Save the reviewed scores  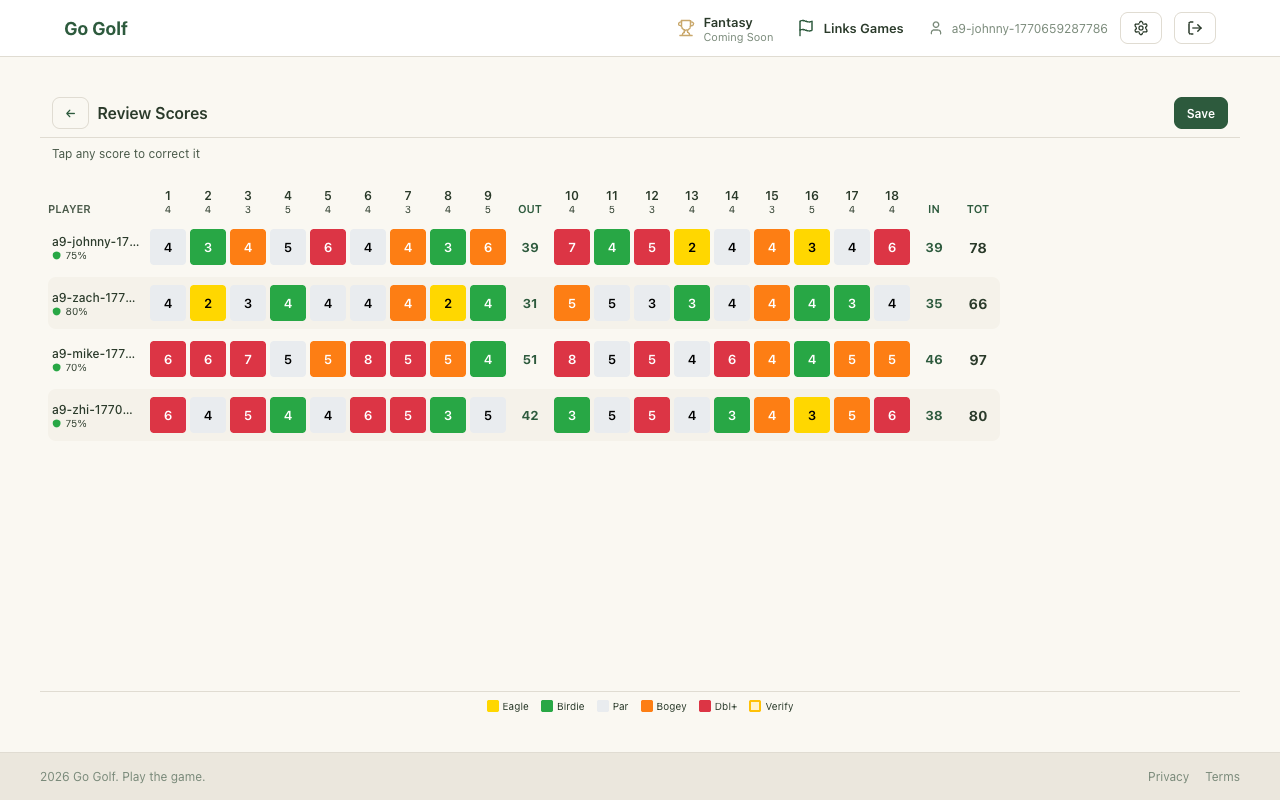click(1200, 113)
